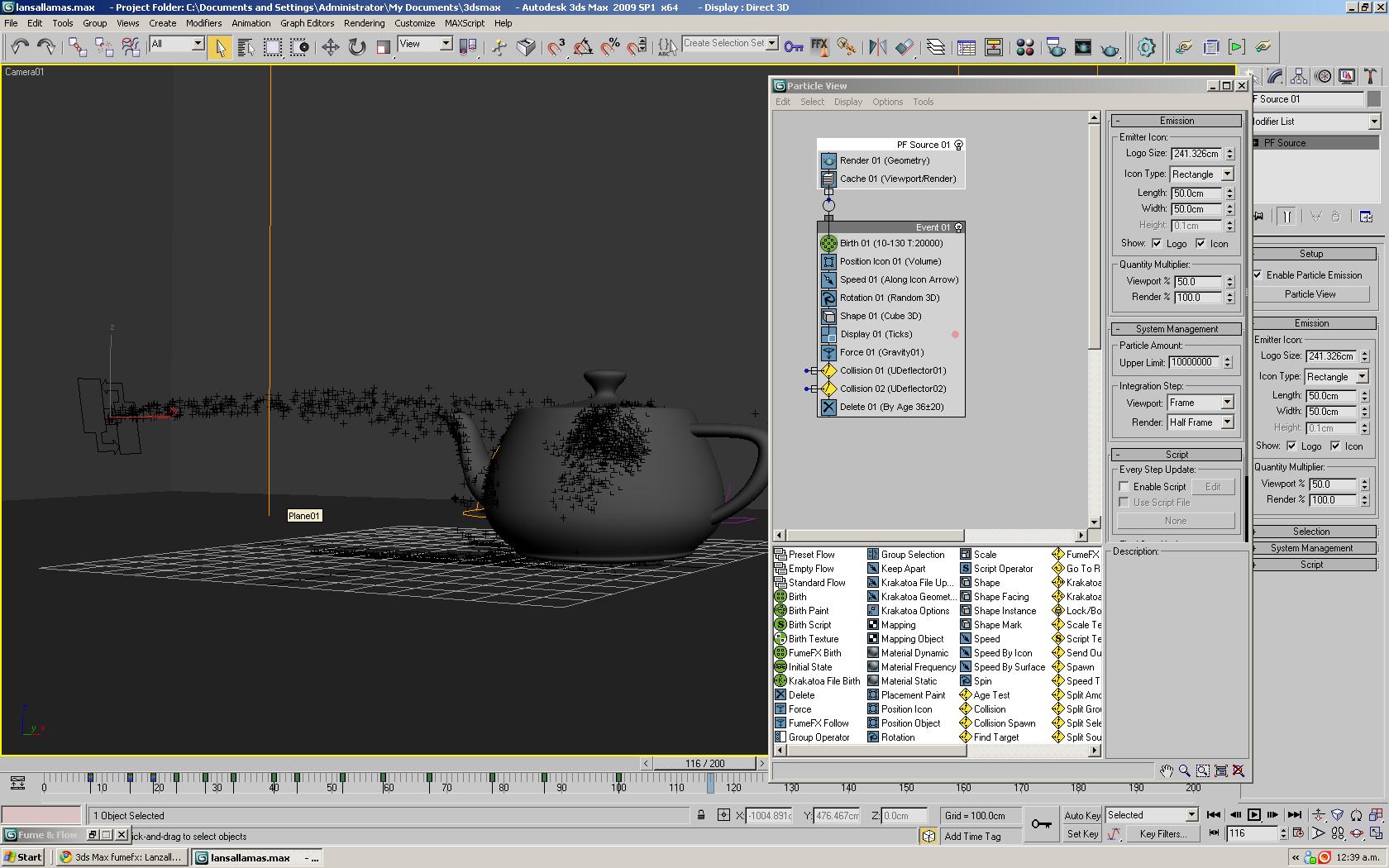Image resolution: width=1389 pixels, height=868 pixels.
Task: Click Zoom tool in Particle View
Action: tap(1184, 770)
